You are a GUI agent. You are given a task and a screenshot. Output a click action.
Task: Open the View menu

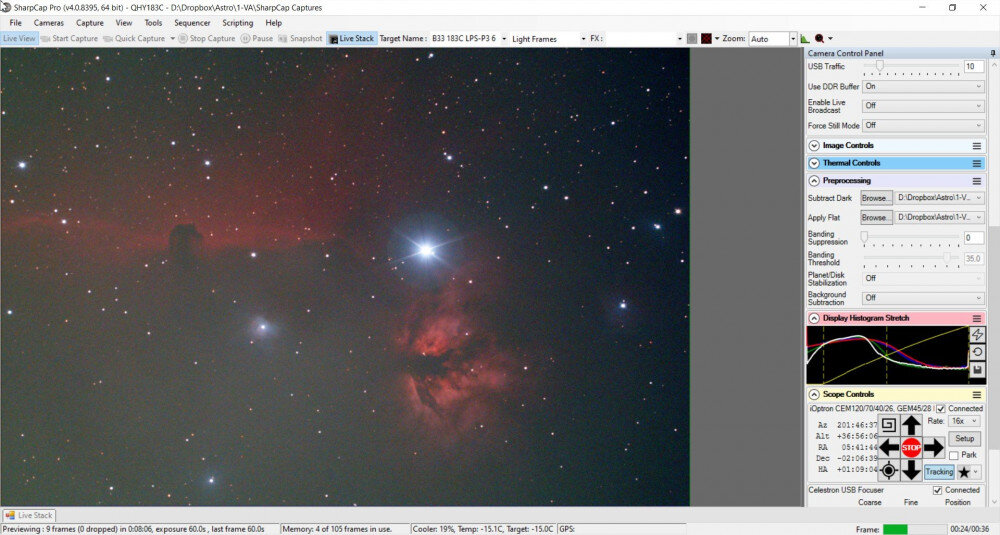(124, 22)
